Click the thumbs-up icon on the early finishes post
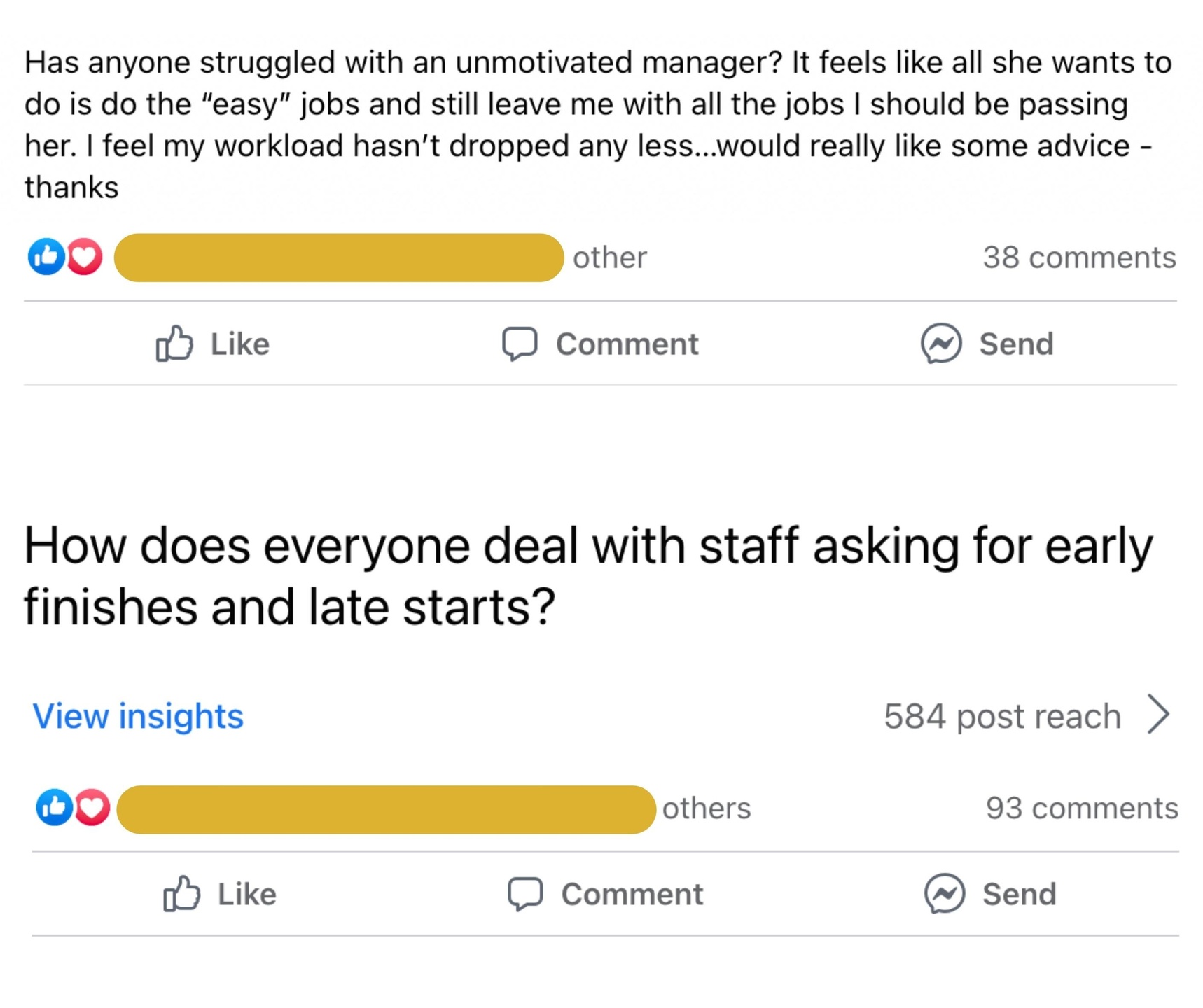 pos(181,894)
